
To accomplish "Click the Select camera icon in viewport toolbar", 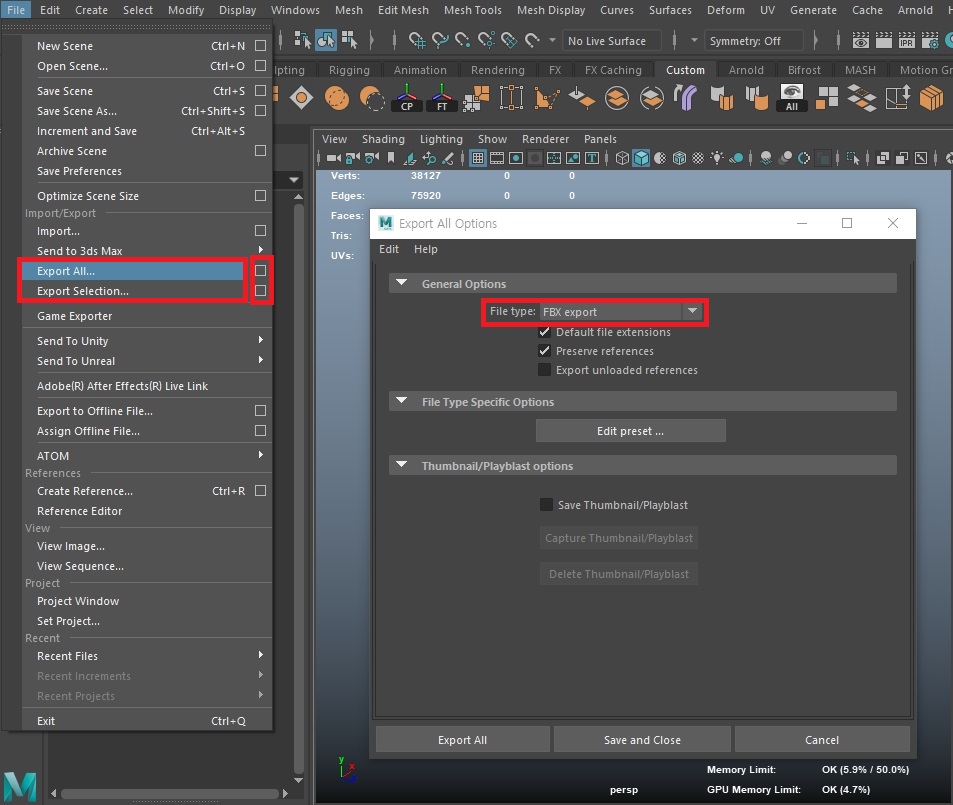I will 334,159.
